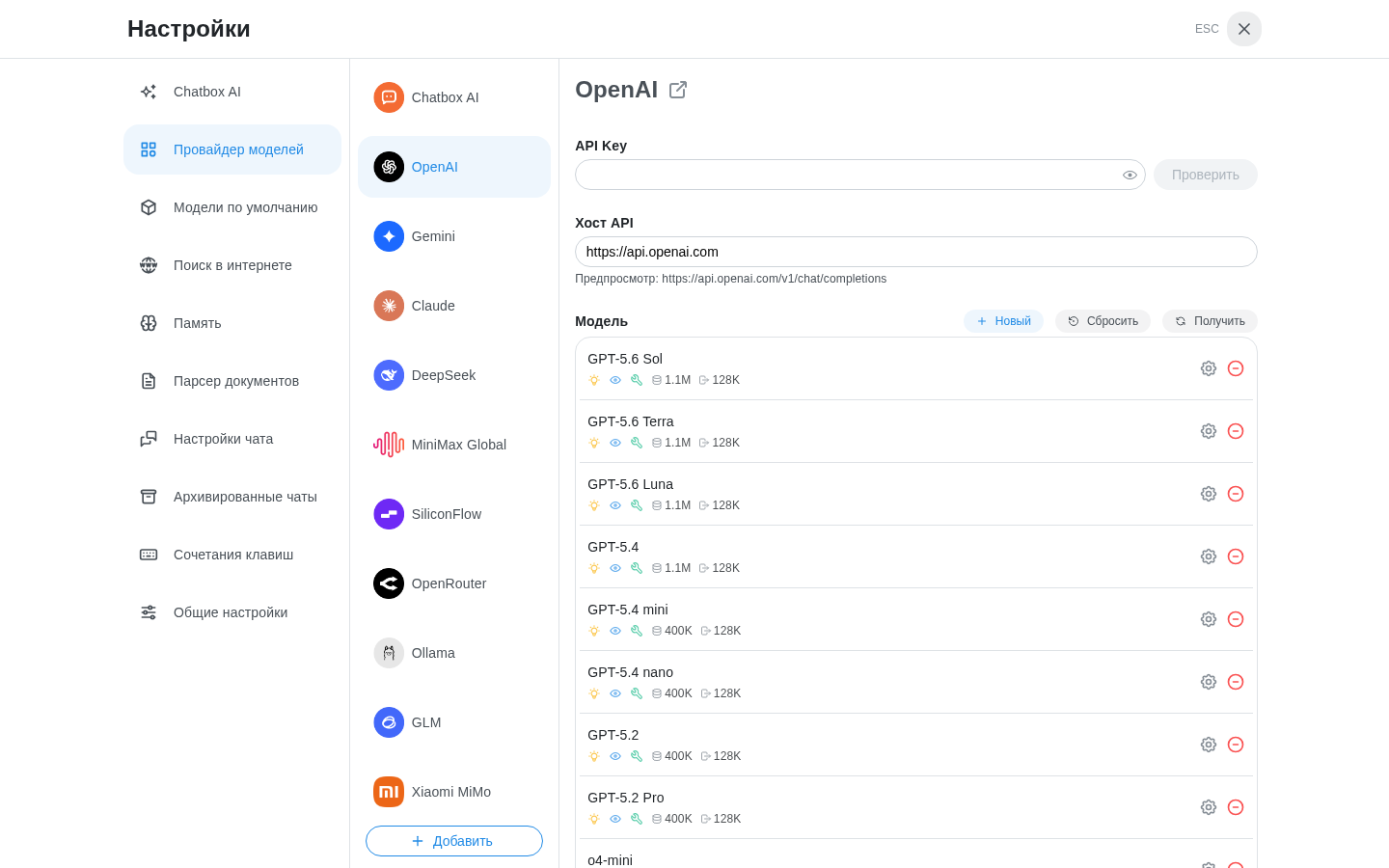Click the Проверить API key button

click(1206, 175)
